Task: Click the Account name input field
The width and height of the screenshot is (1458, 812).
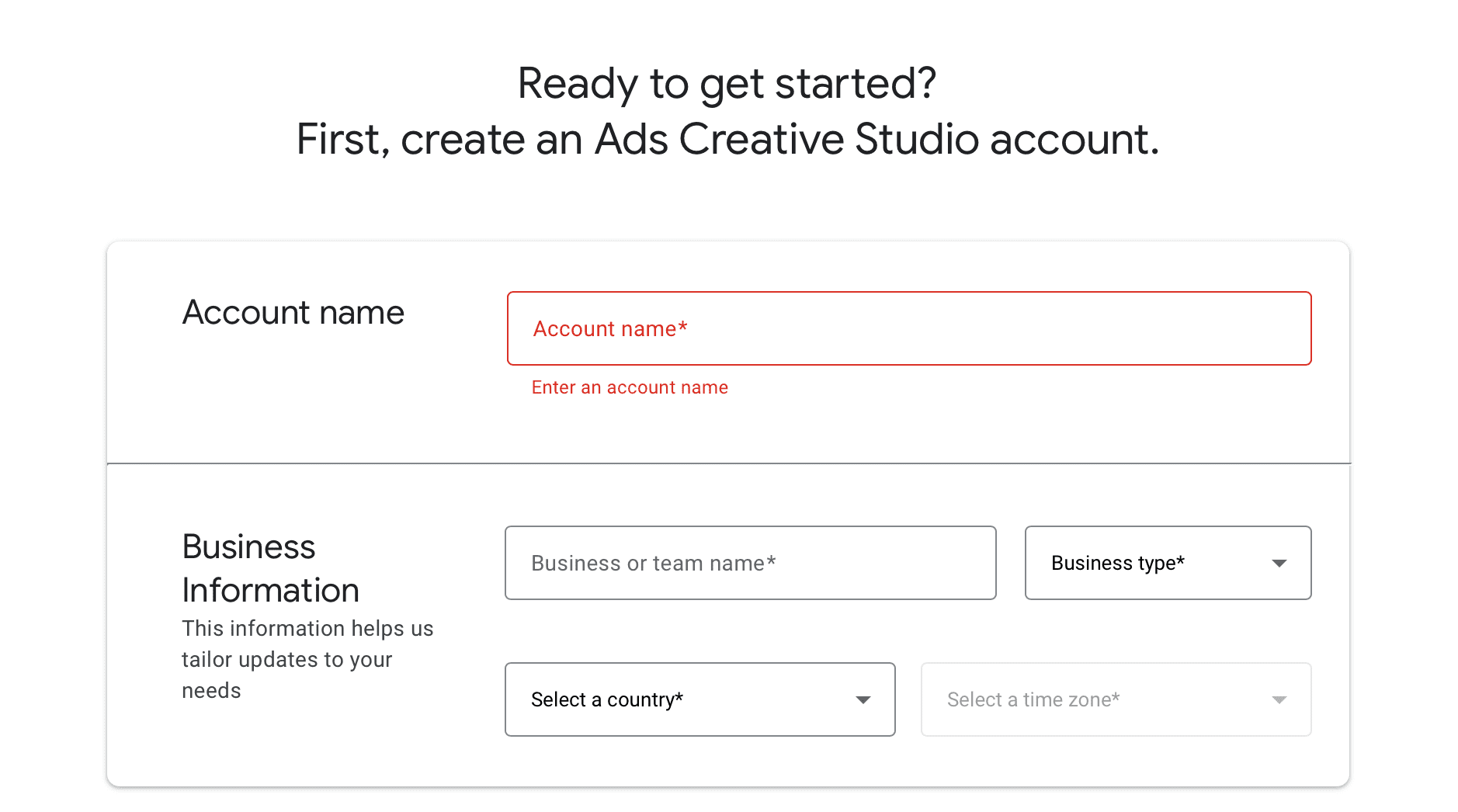Action: (909, 328)
